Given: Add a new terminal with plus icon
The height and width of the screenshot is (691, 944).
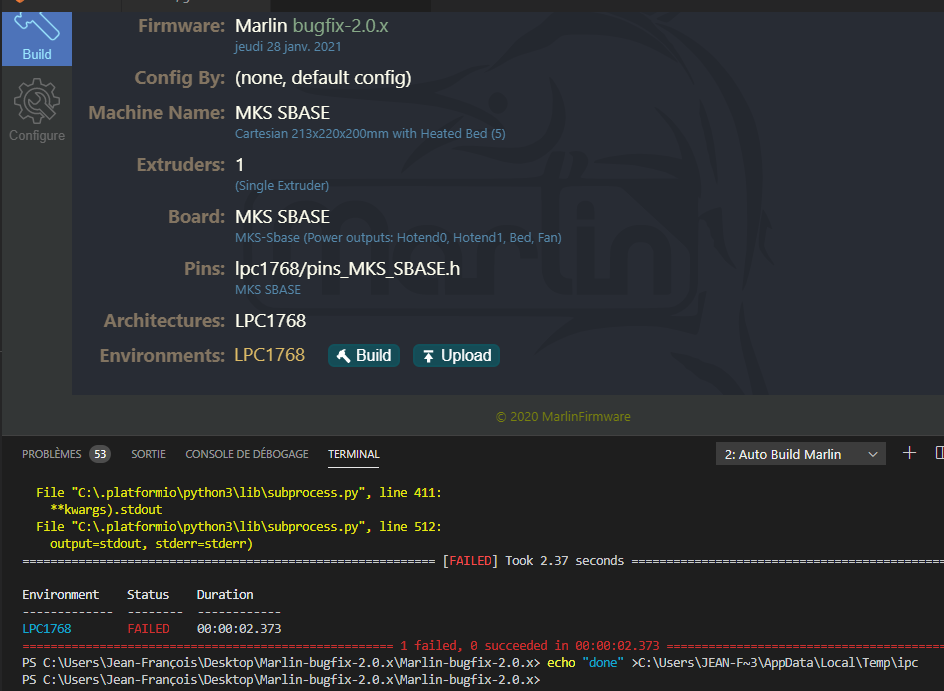Looking at the screenshot, I should [x=909, y=453].
